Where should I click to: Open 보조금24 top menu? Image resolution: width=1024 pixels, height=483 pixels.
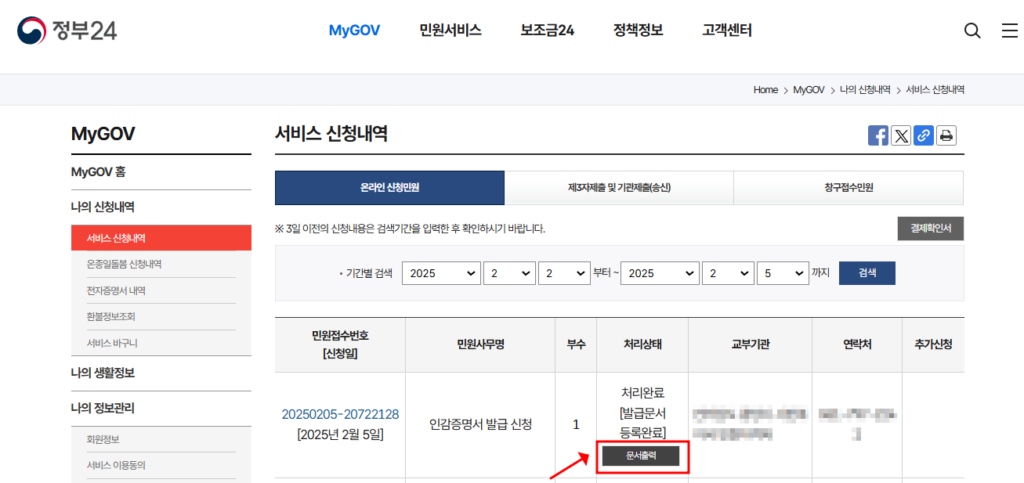(x=547, y=30)
